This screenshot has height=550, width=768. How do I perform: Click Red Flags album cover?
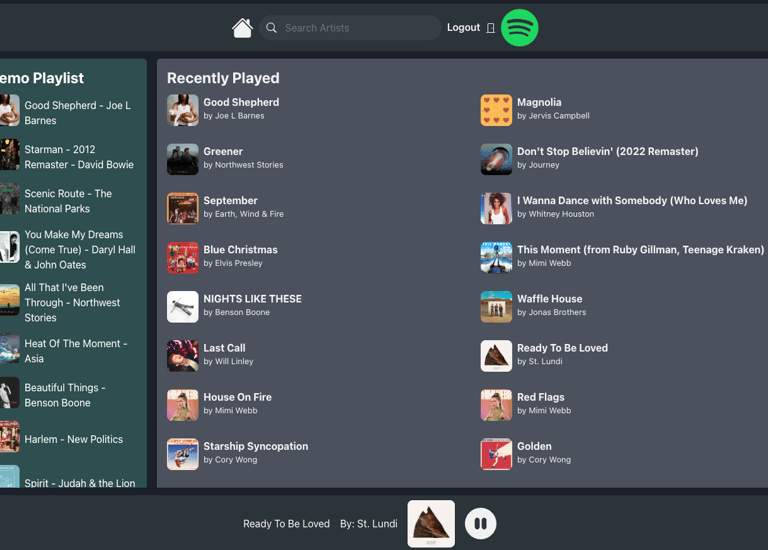pyautogui.click(x=496, y=405)
